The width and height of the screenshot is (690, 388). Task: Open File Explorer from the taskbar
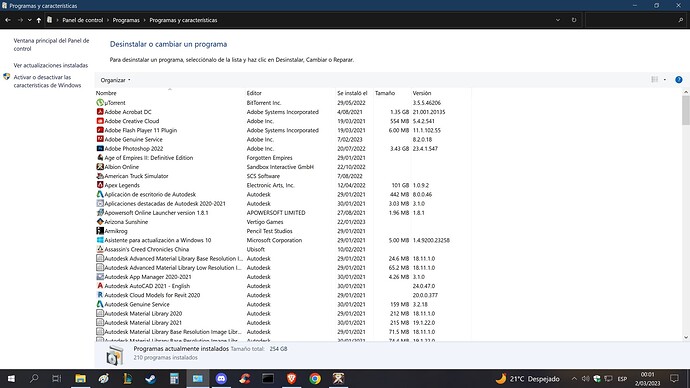[80, 378]
